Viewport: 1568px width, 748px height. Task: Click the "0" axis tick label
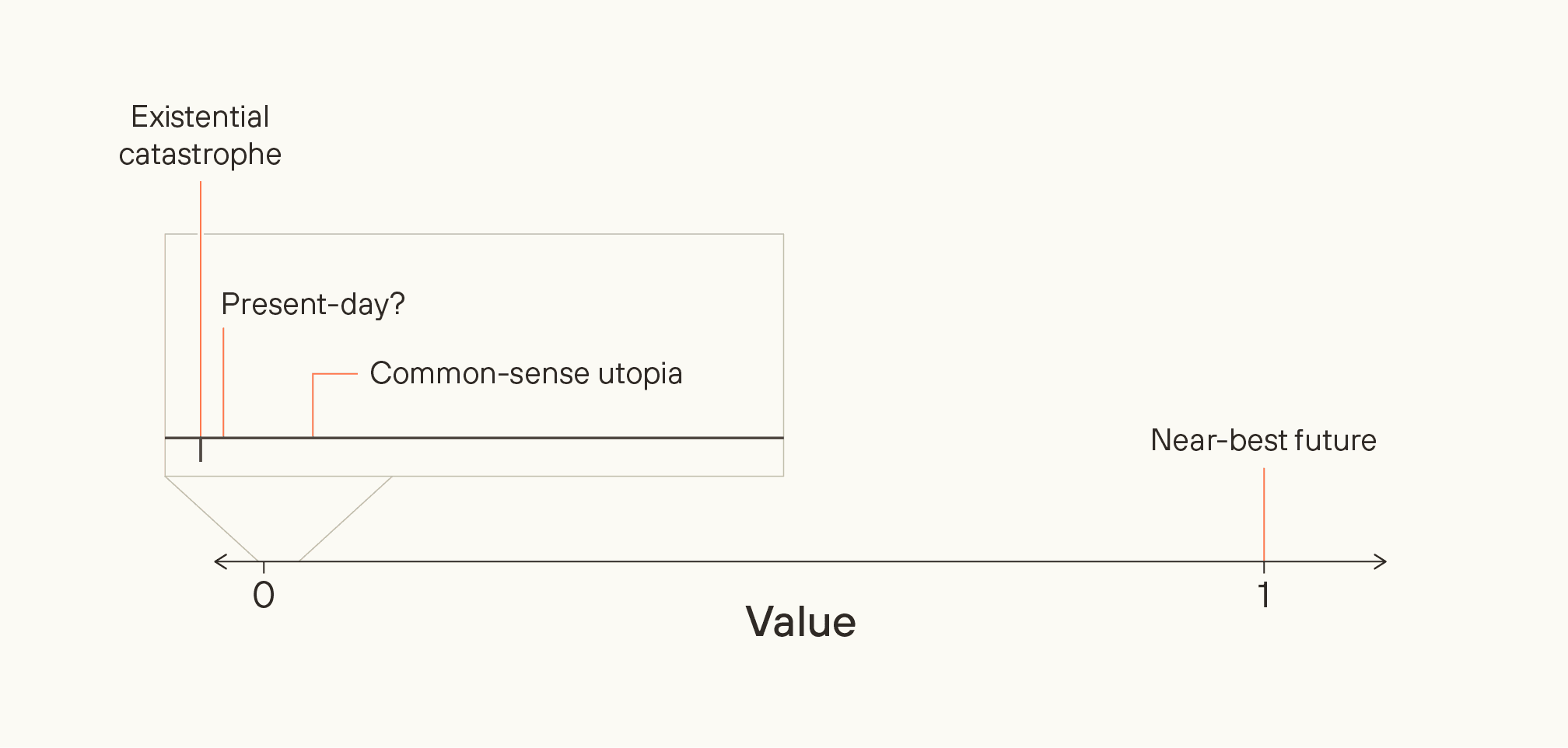tap(264, 596)
